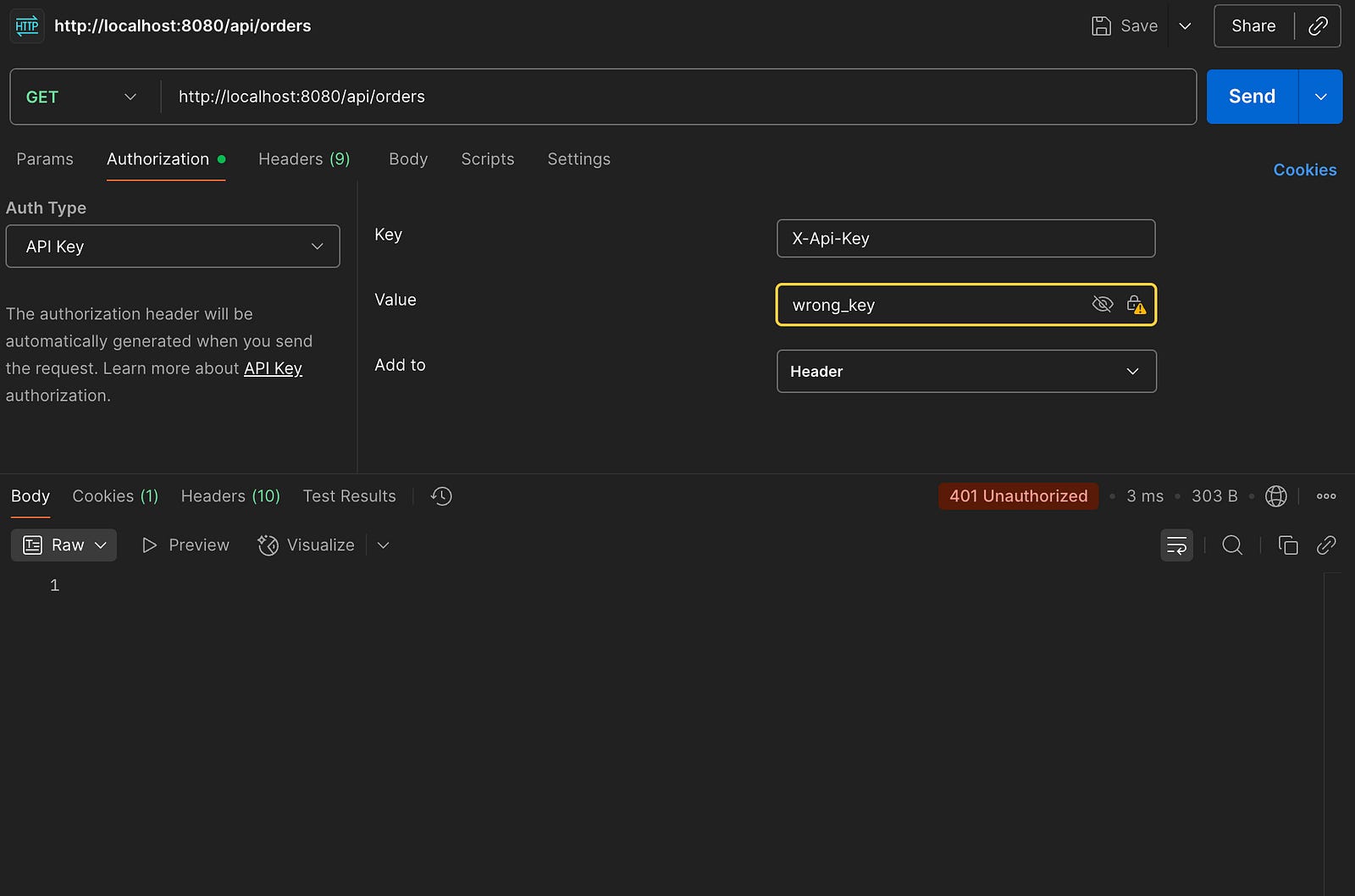Open the Cookies link

tap(1305, 170)
